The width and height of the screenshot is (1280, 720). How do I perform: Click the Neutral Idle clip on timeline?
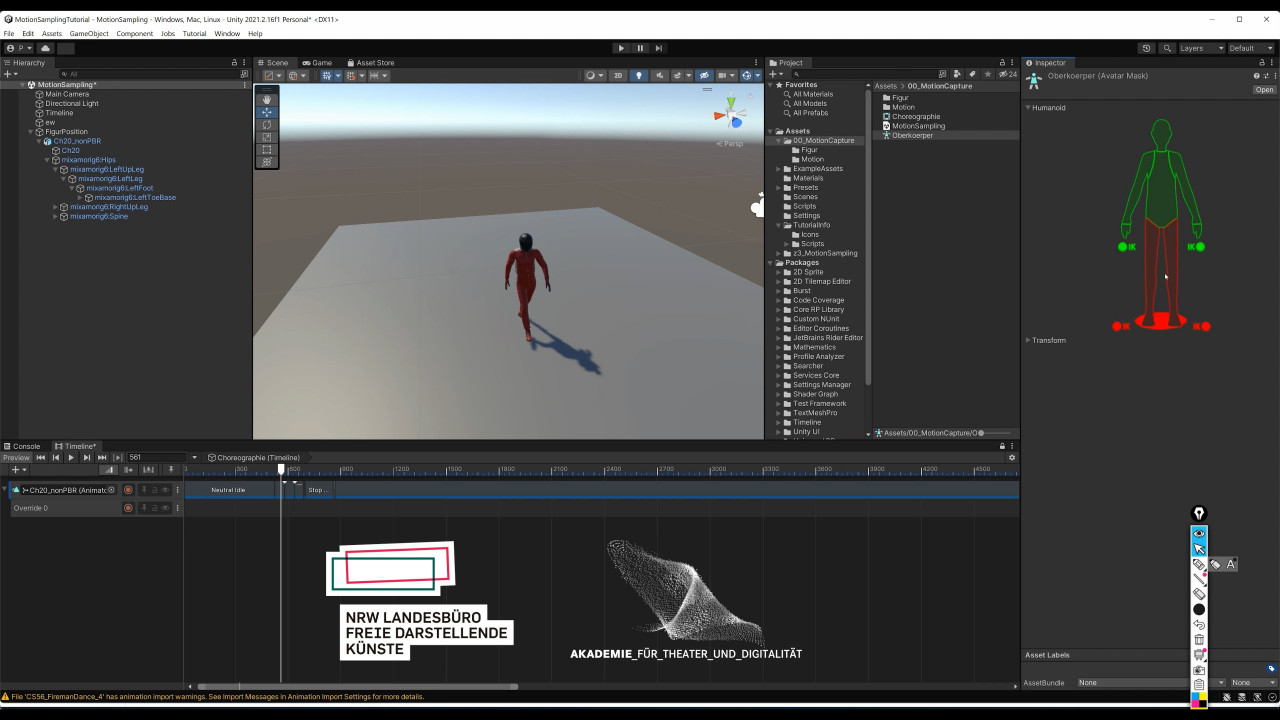click(228, 490)
